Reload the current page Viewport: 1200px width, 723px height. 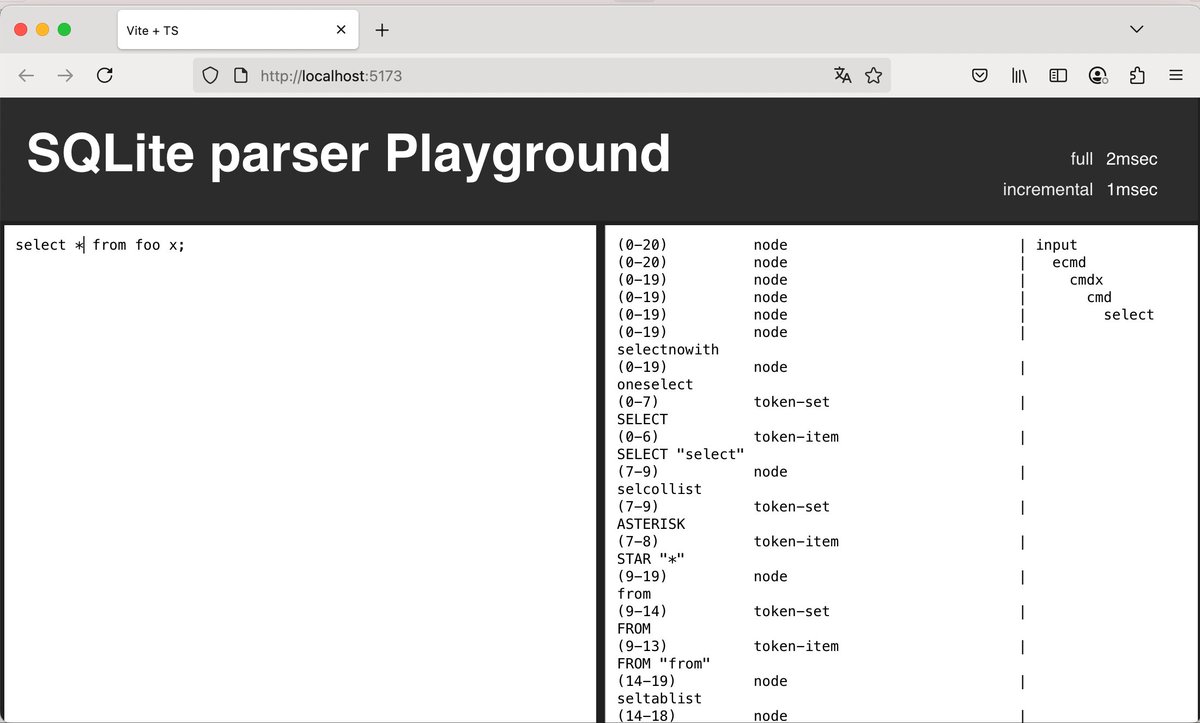pyautogui.click(x=104, y=75)
